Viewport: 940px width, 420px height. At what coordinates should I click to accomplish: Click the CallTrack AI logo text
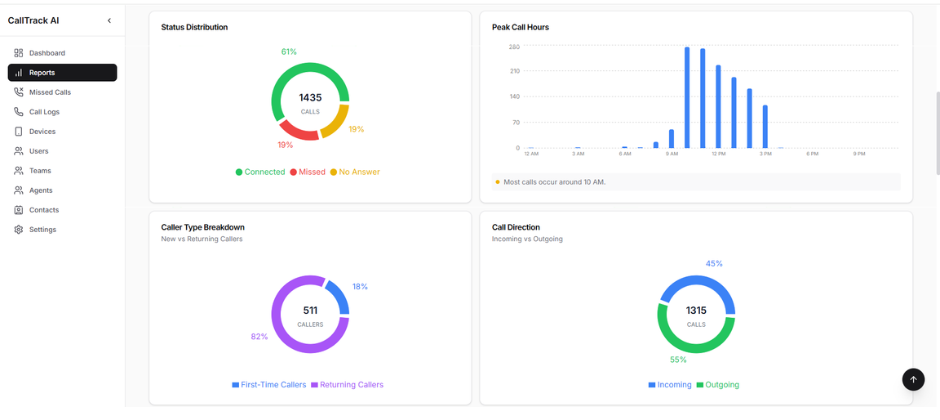coord(36,20)
